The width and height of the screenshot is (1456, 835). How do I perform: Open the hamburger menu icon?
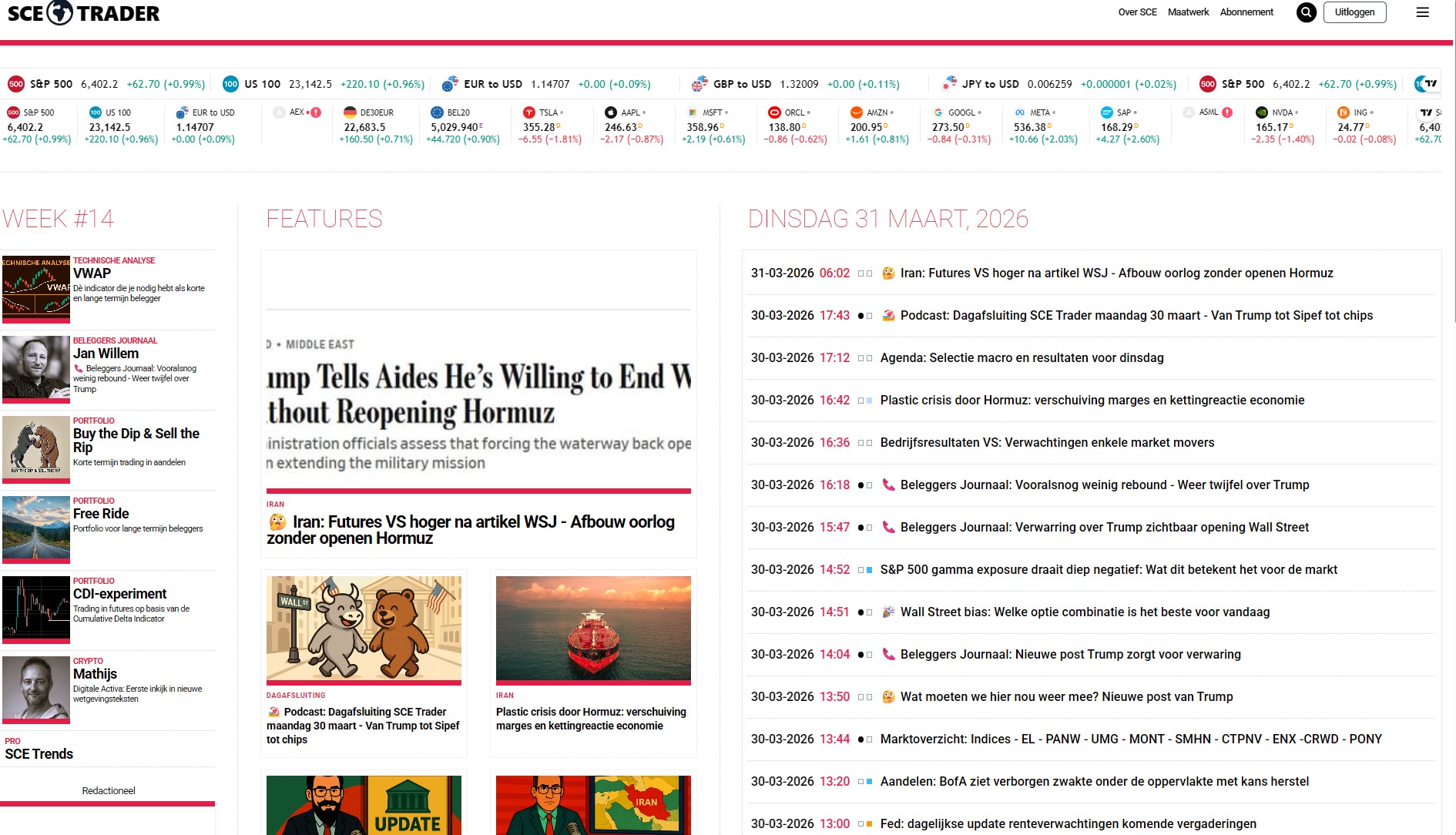tap(1423, 12)
